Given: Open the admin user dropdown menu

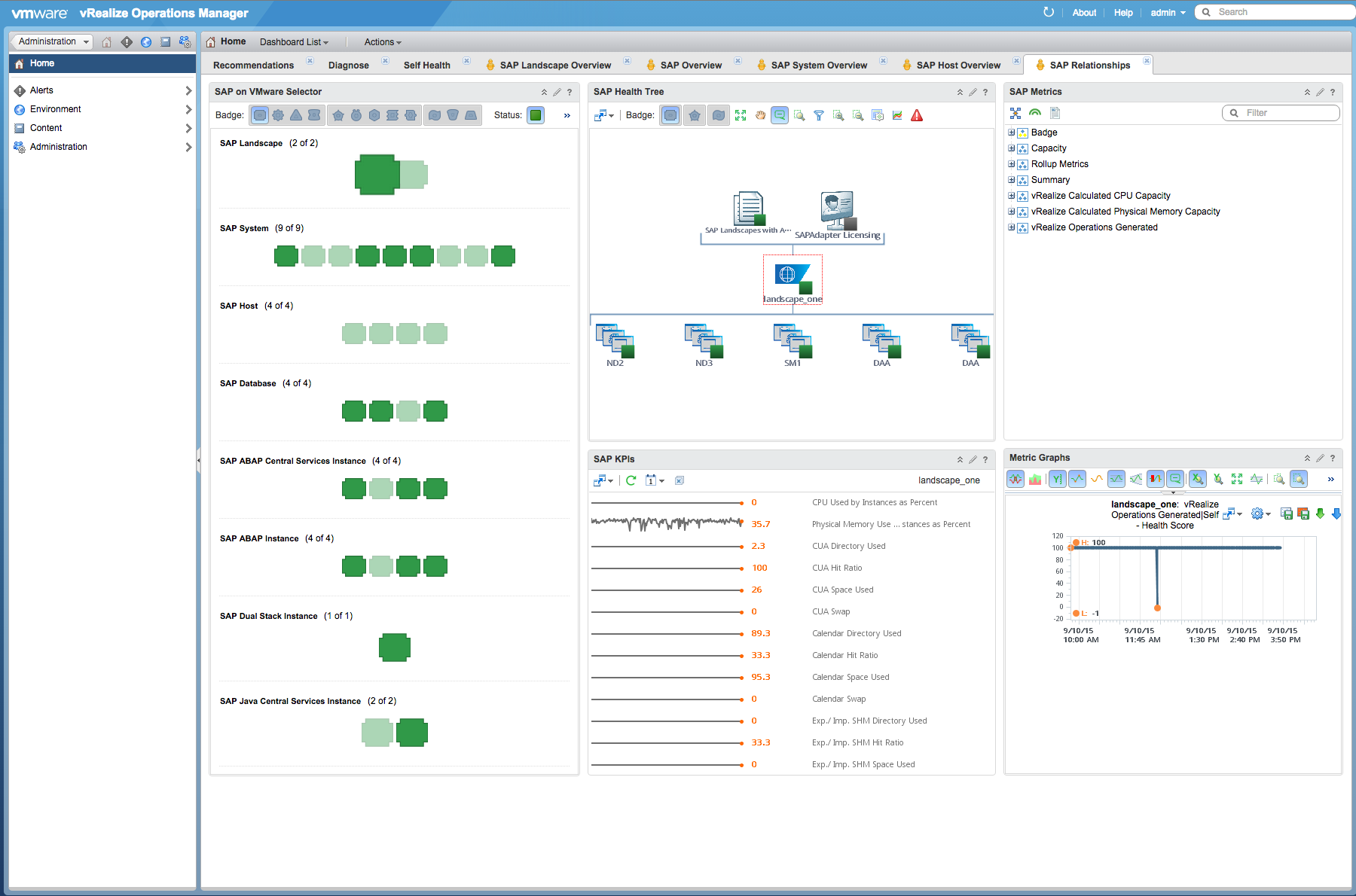Looking at the screenshot, I should coord(1168,13).
